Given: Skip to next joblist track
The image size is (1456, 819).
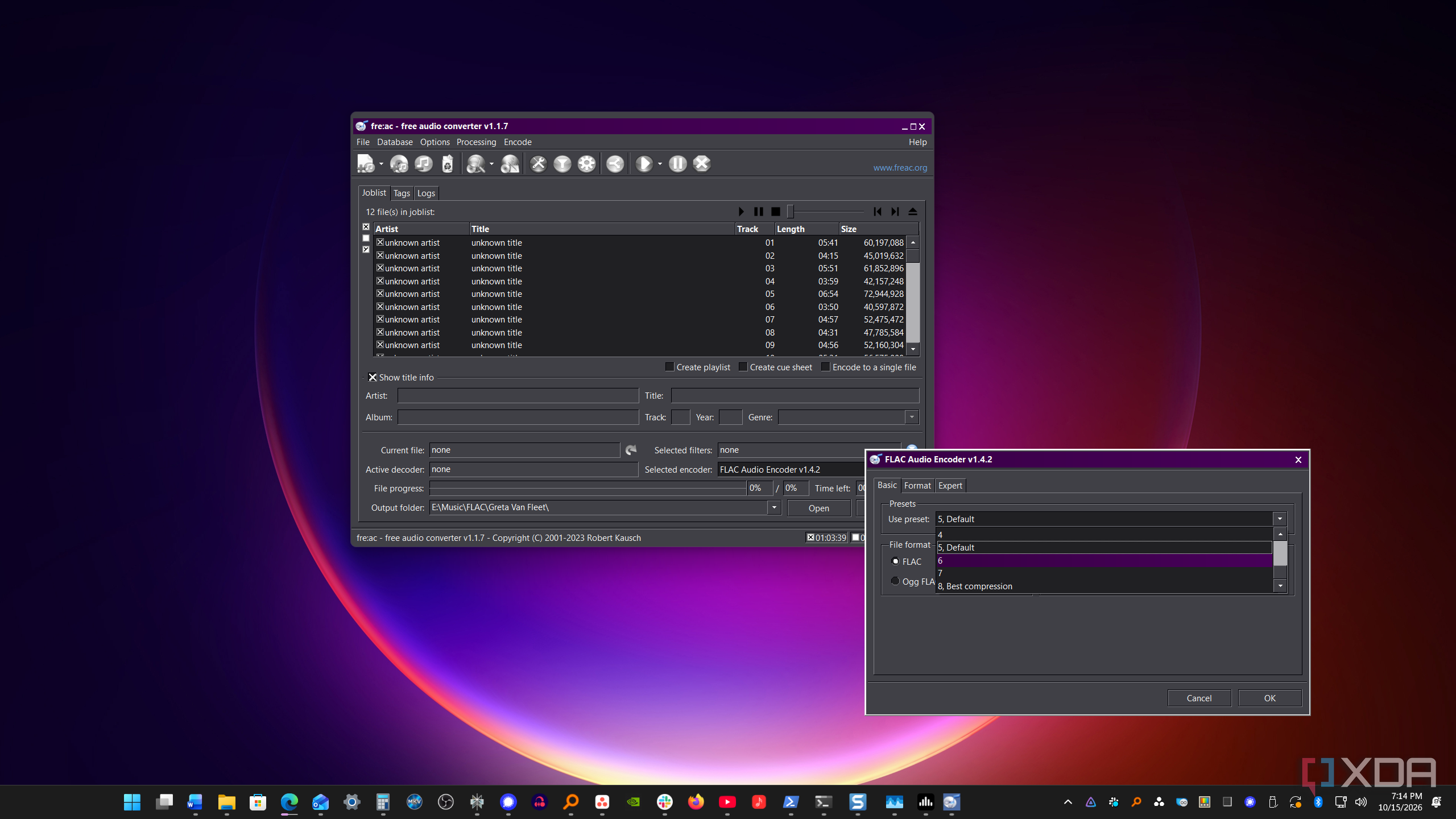Looking at the screenshot, I should [x=895, y=212].
